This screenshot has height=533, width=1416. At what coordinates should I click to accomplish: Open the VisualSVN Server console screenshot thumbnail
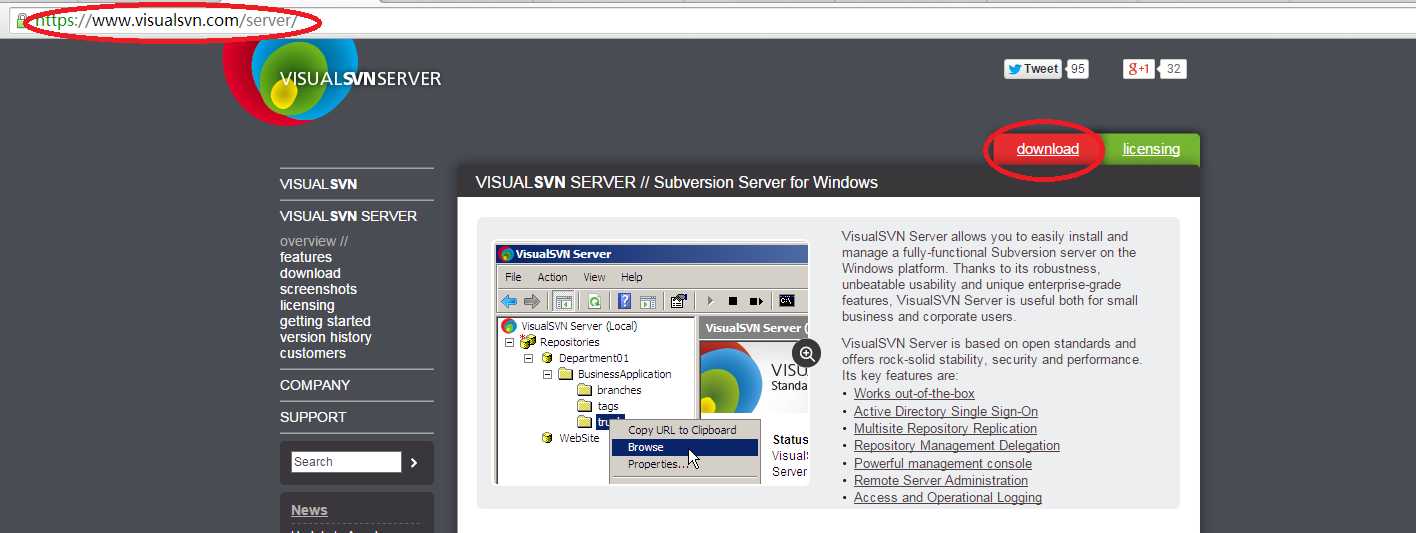(651, 362)
